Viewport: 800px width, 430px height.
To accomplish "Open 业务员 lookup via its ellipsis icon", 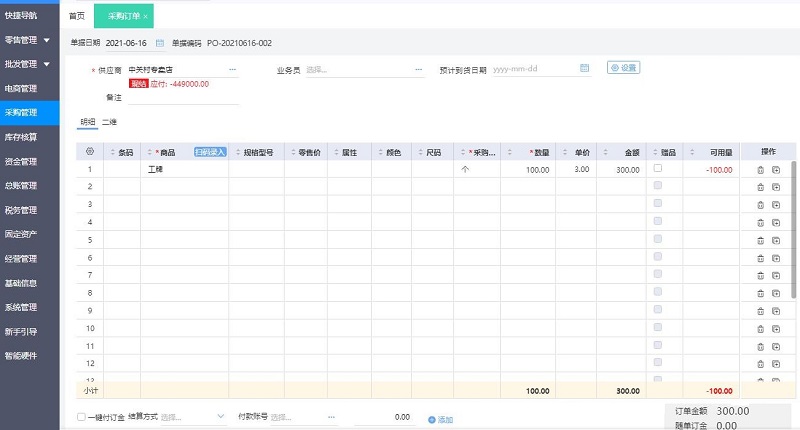I will pos(419,69).
